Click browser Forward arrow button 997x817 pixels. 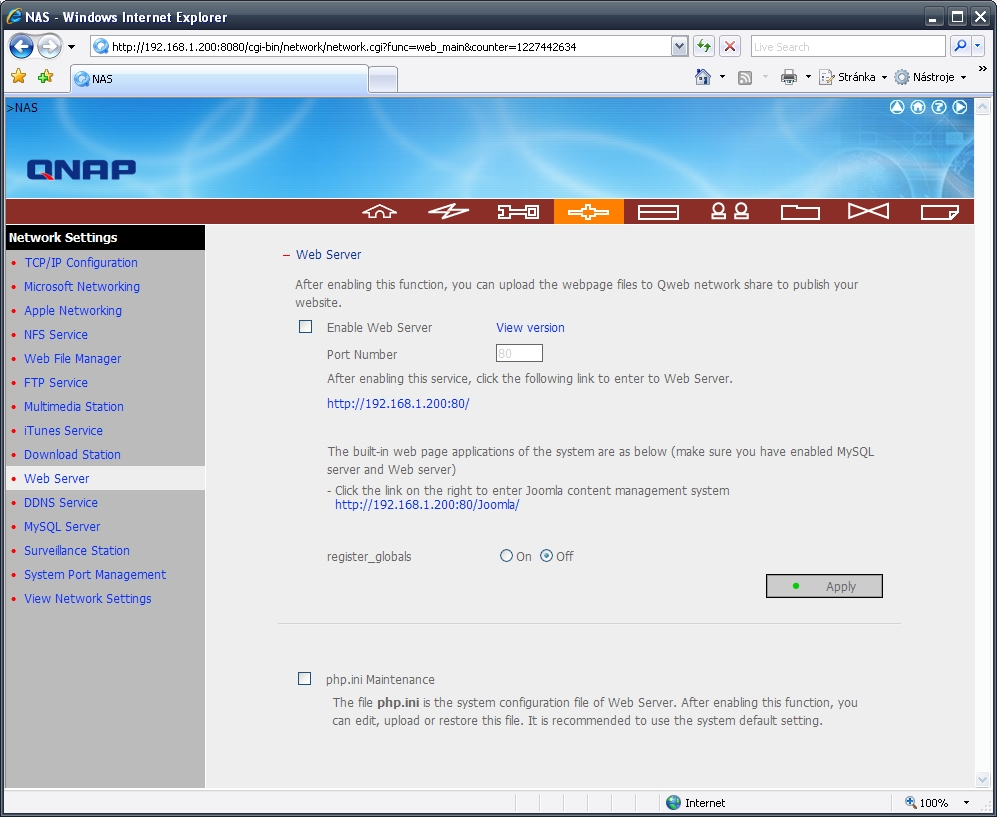click(x=49, y=46)
